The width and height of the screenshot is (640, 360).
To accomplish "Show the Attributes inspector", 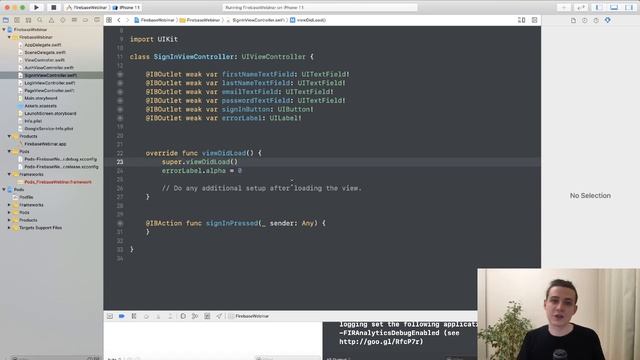I will coord(607,20).
